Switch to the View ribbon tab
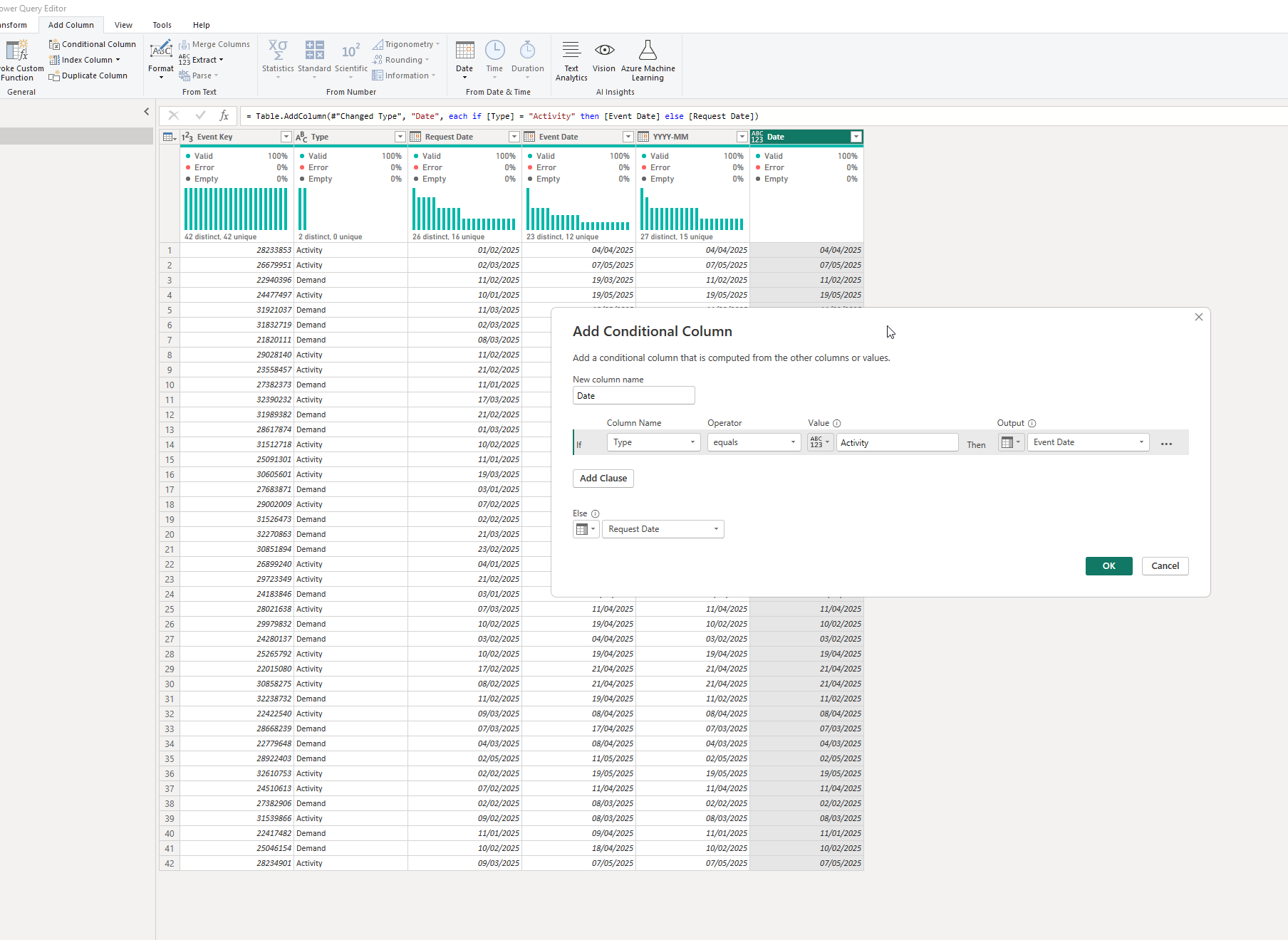This screenshot has width=1288, height=940. (123, 25)
